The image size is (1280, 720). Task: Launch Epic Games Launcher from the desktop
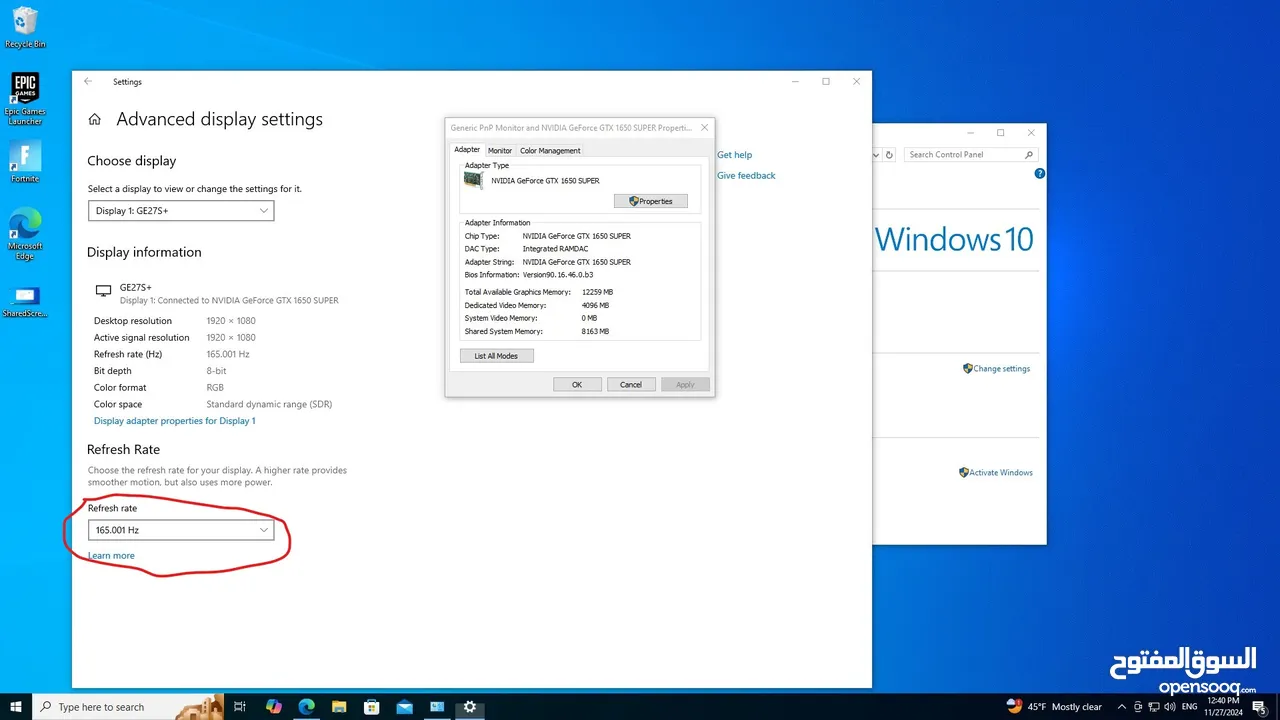click(x=25, y=98)
